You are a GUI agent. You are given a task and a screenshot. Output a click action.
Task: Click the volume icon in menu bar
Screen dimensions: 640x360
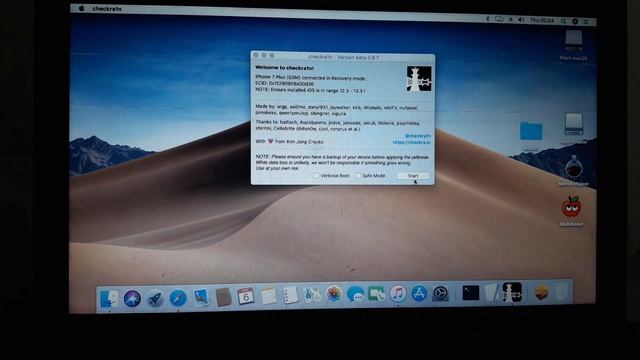click(521, 20)
